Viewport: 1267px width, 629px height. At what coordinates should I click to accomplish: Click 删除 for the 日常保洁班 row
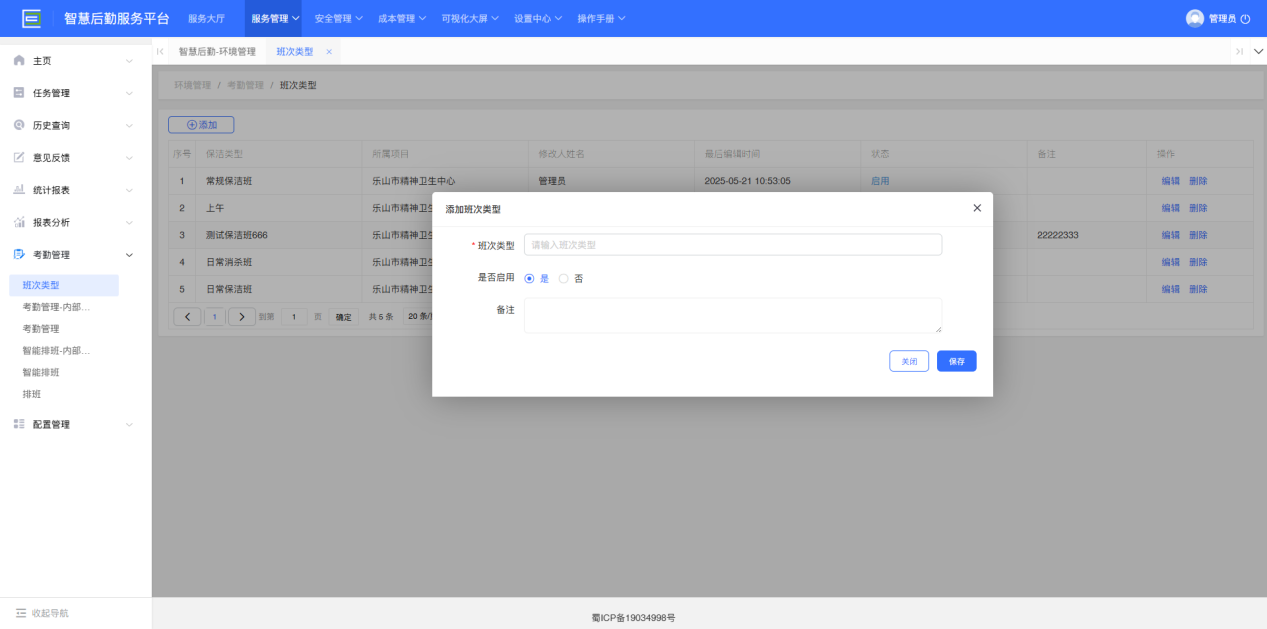click(x=1198, y=289)
